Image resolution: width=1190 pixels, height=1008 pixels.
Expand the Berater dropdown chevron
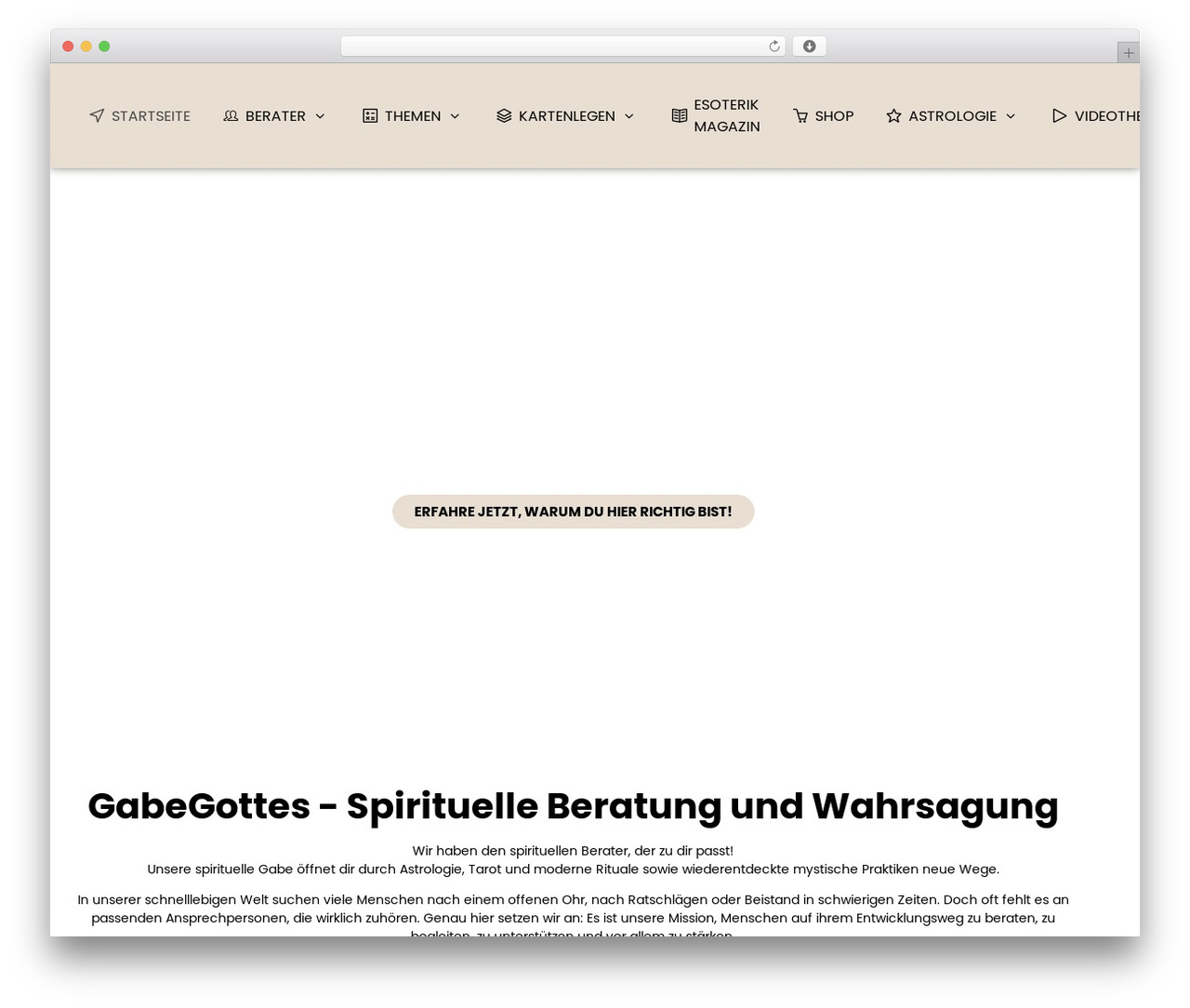pyautogui.click(x=320, y=116)
